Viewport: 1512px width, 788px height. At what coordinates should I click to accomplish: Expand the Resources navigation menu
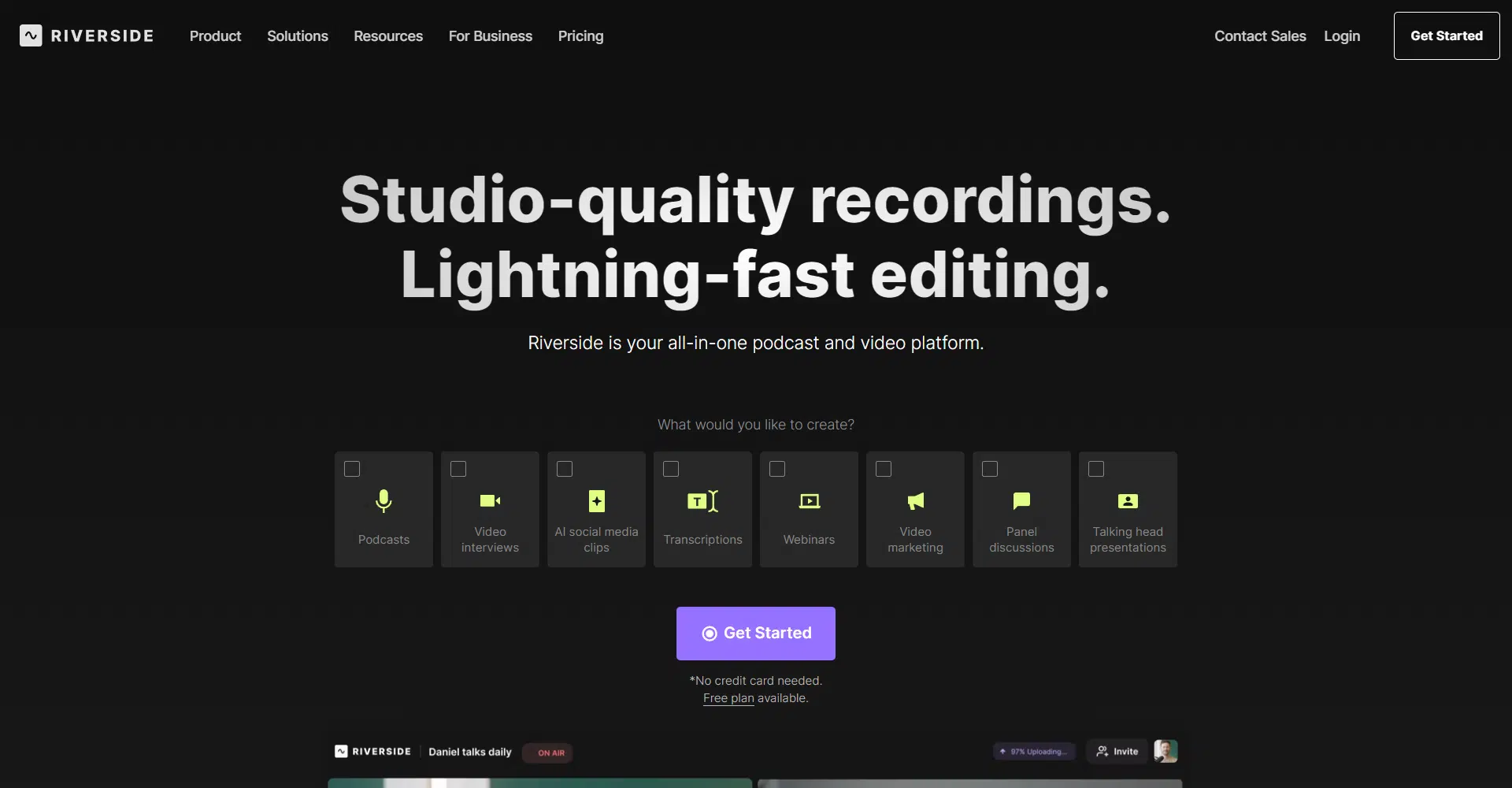[388, 36]
